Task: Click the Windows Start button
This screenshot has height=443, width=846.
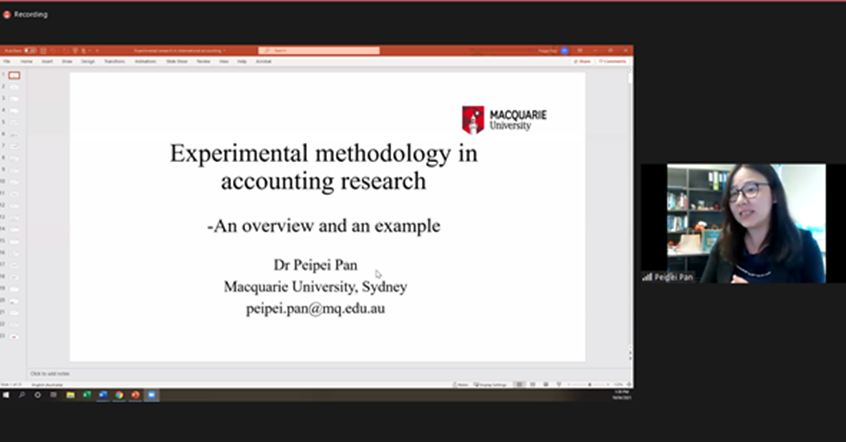Action: point(6,395)
